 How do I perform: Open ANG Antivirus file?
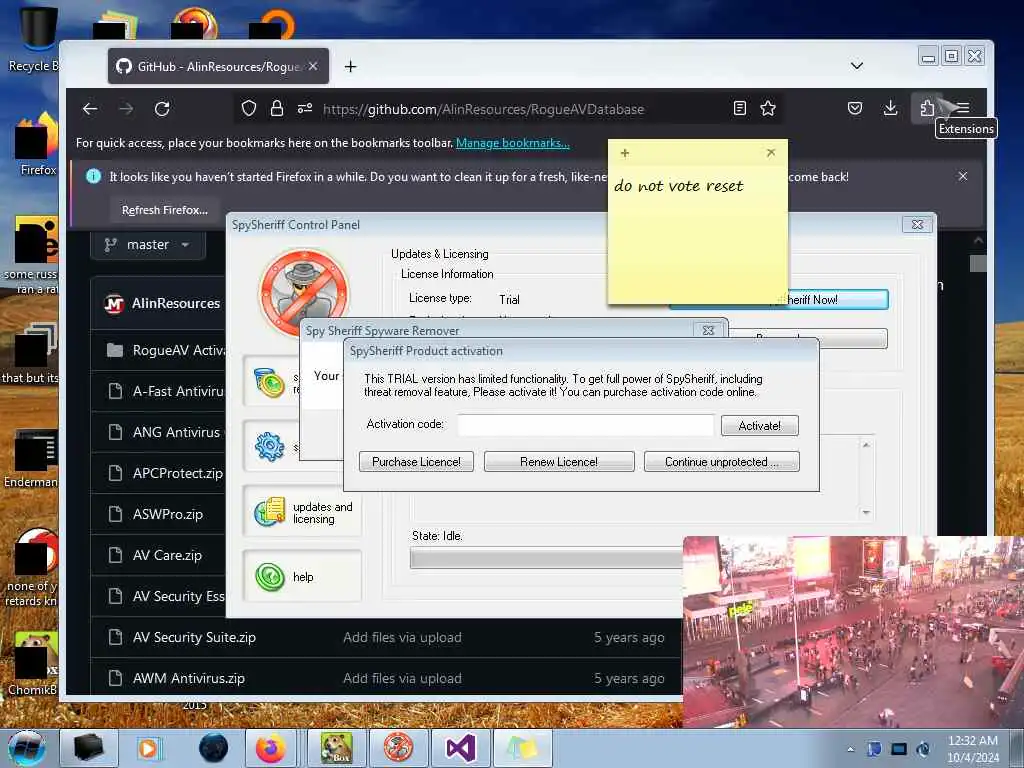pyautogui.click(x=178, y=432)
